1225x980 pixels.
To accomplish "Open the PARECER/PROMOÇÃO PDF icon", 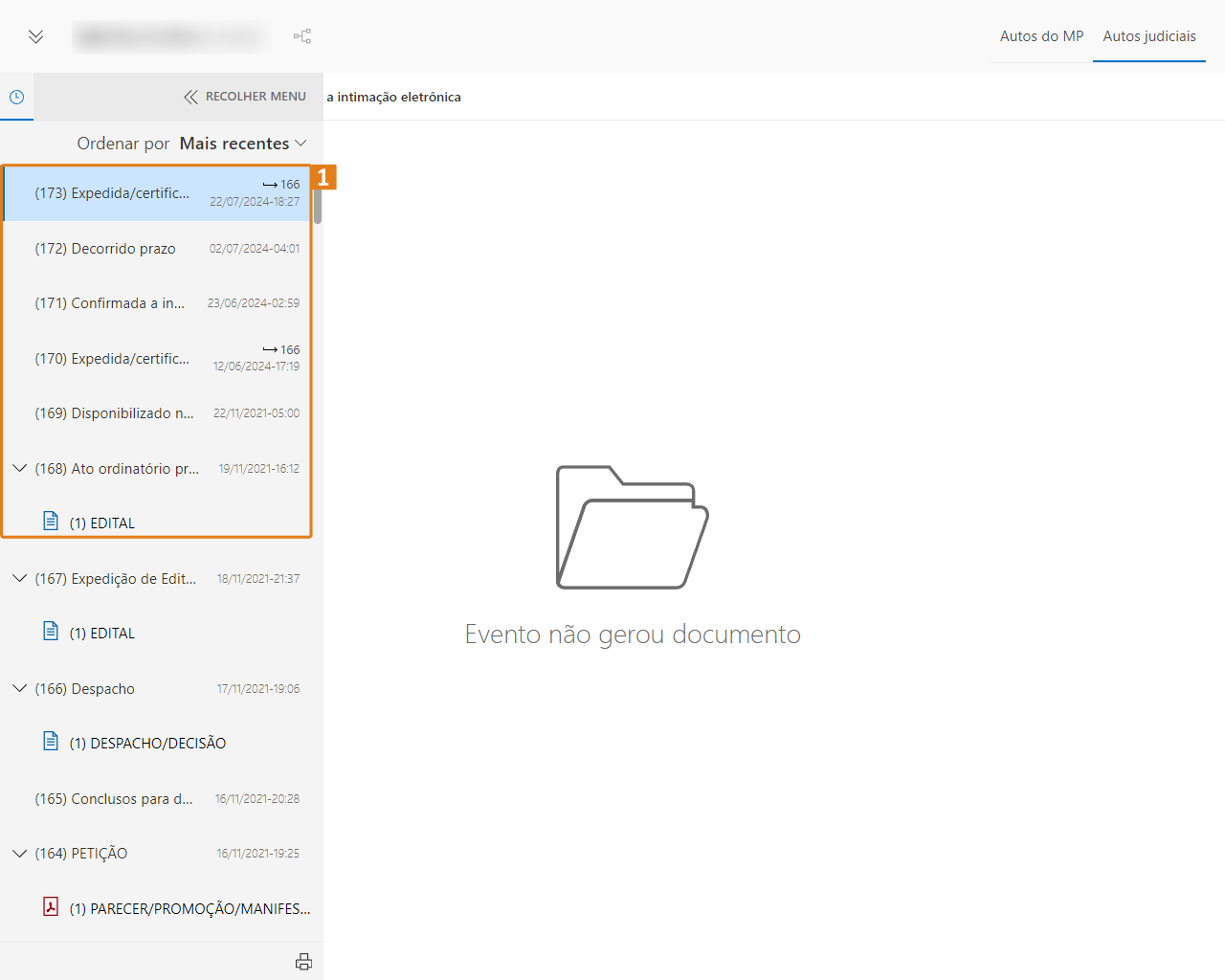I will click(x=52, y=907).
